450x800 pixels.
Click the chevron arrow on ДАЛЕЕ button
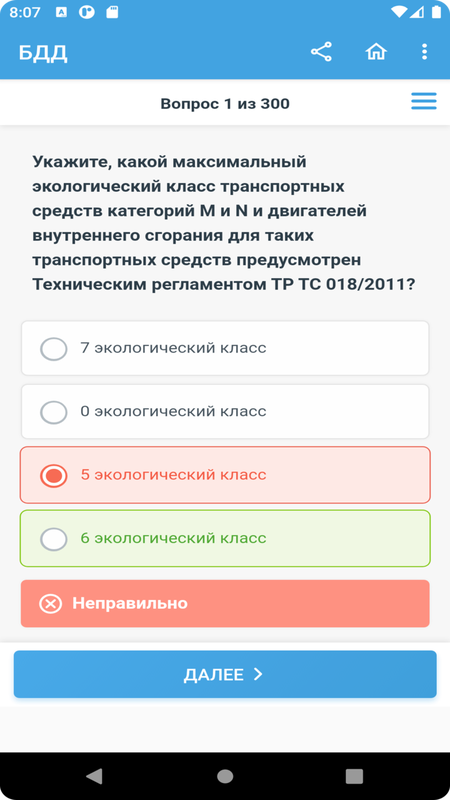[258, 674]
